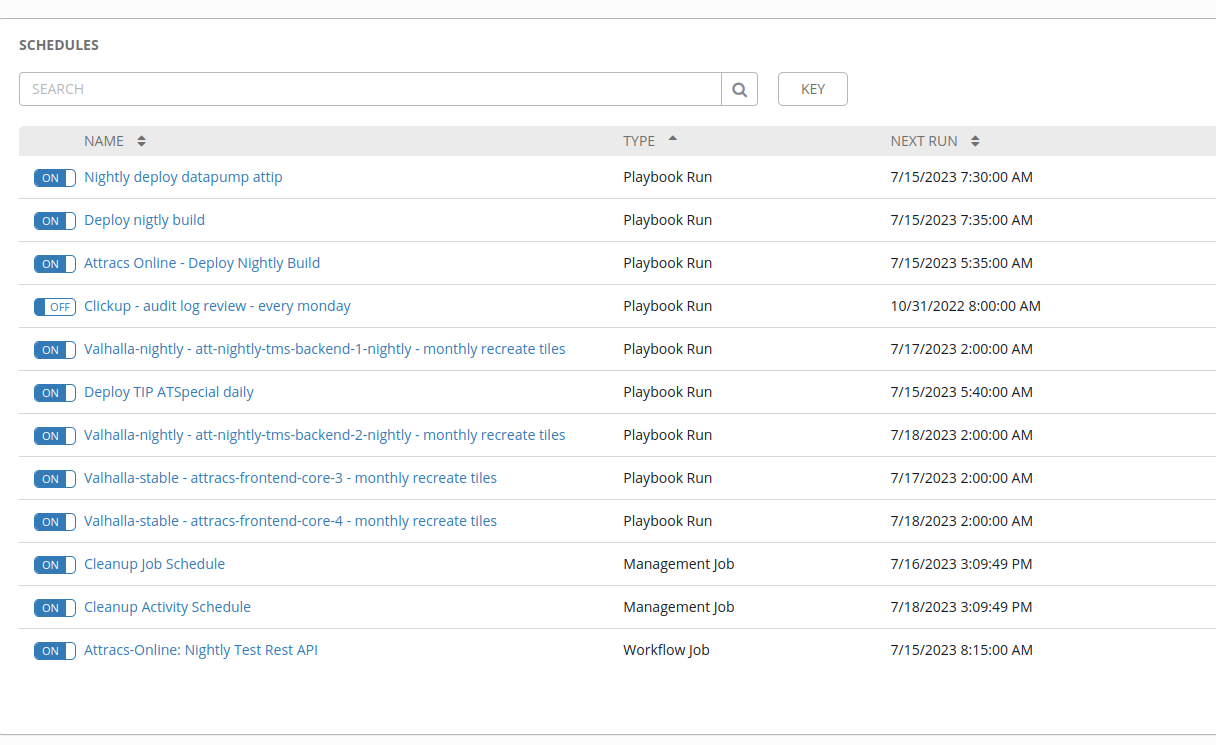Viewport: 1216px width, 745px height.
Task: Sort by the Type column arrow
Action: click(672, 138)
